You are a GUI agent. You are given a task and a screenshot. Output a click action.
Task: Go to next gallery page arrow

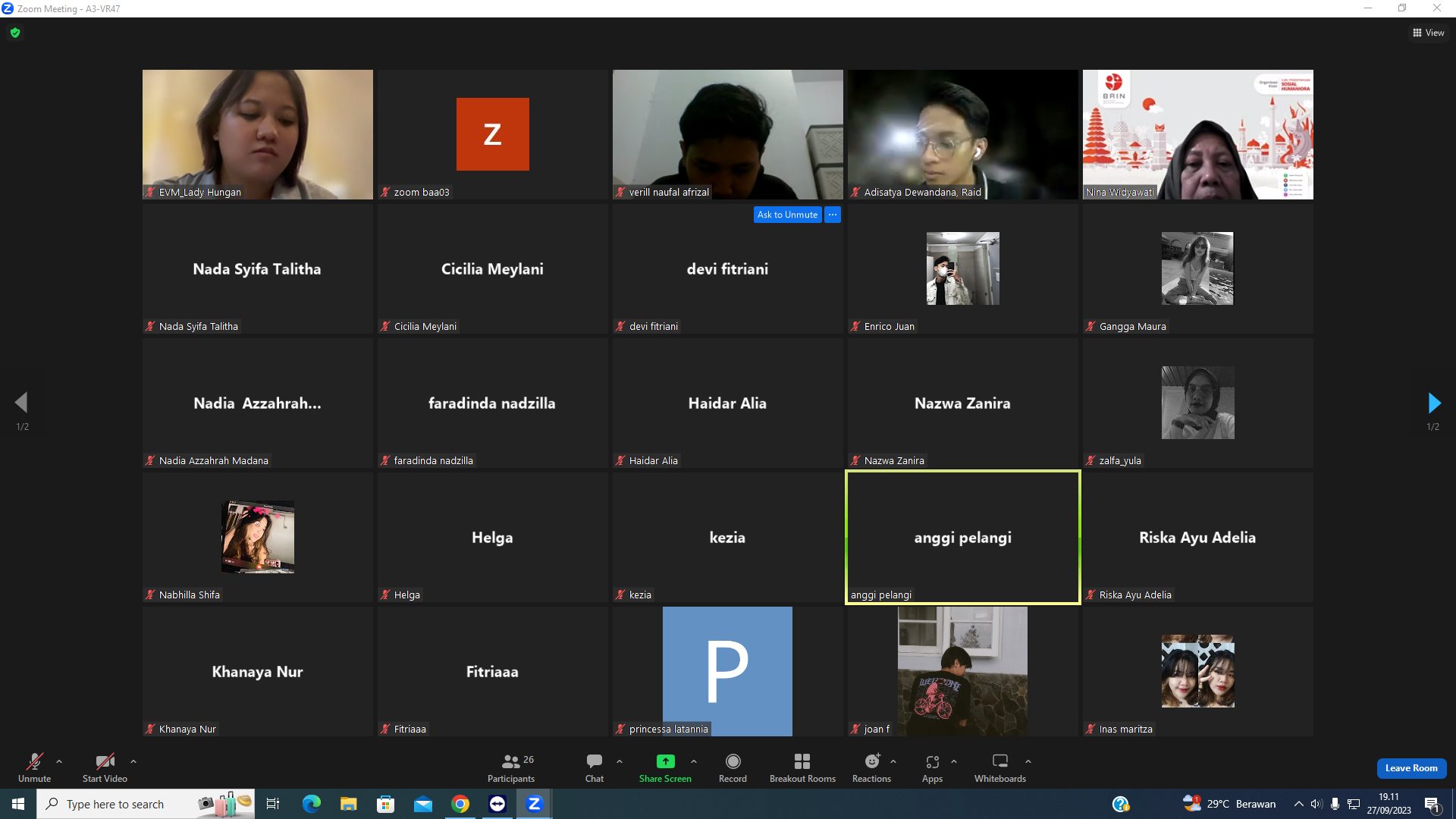tap(1434, 403)
